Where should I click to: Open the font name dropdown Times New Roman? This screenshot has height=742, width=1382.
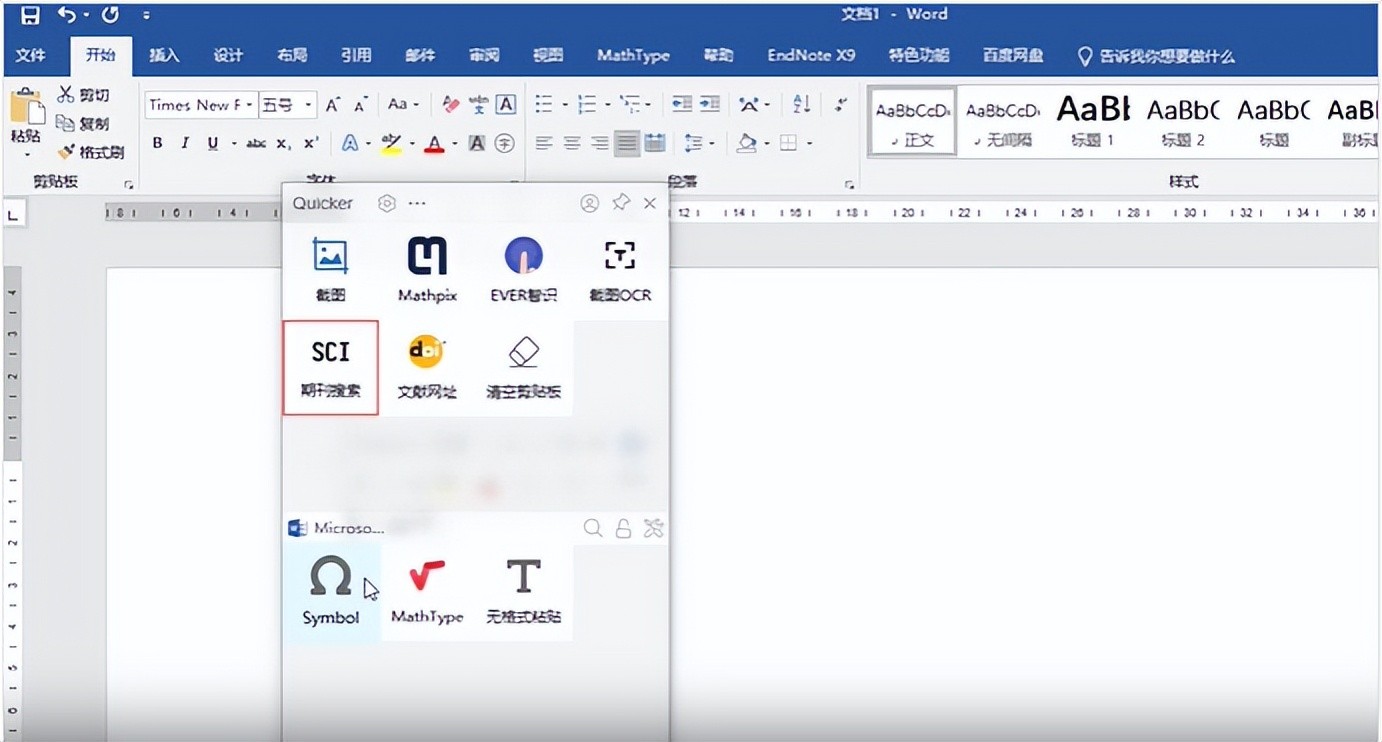198,105
